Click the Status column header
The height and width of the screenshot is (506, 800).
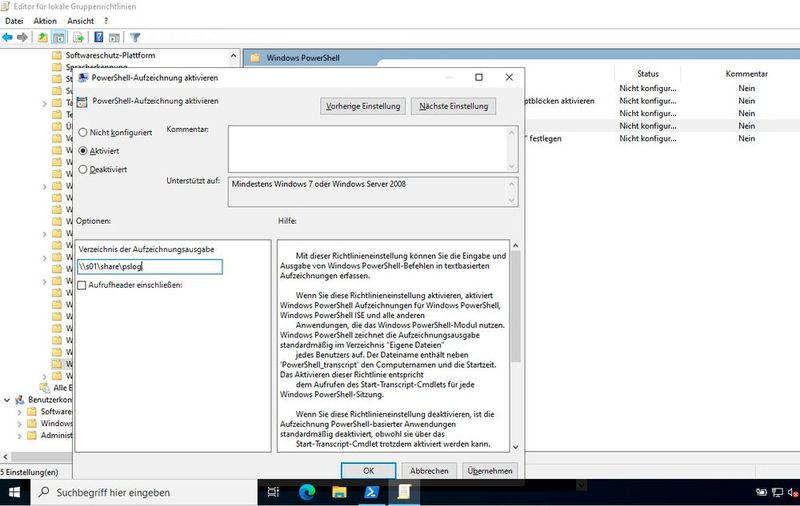point(647,73)
